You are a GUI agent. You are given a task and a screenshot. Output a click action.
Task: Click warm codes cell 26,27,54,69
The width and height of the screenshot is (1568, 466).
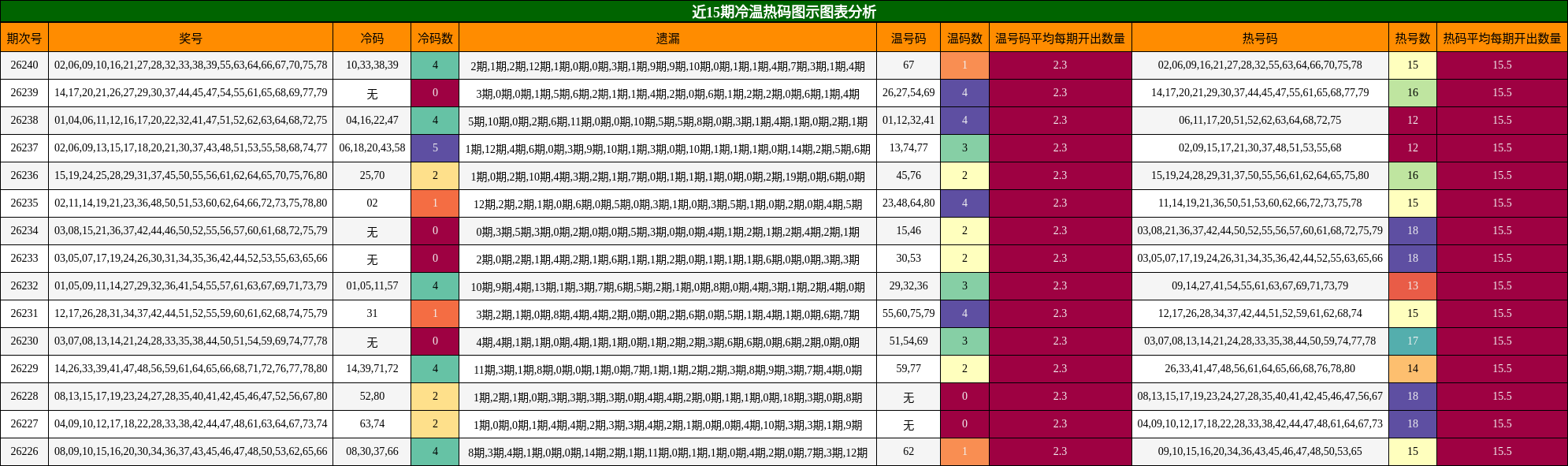pyautogui.click(x=908, y=93)
